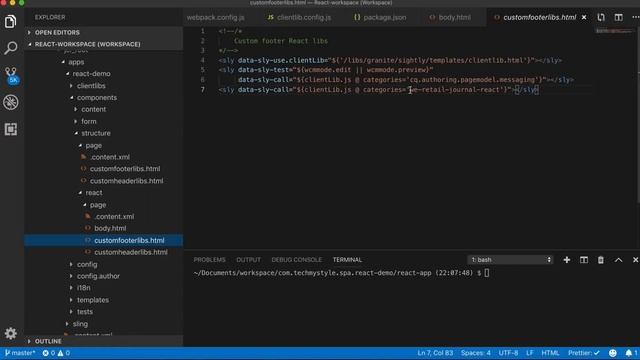Close the terminal panel
640x360 pixels.
(635, 260)
